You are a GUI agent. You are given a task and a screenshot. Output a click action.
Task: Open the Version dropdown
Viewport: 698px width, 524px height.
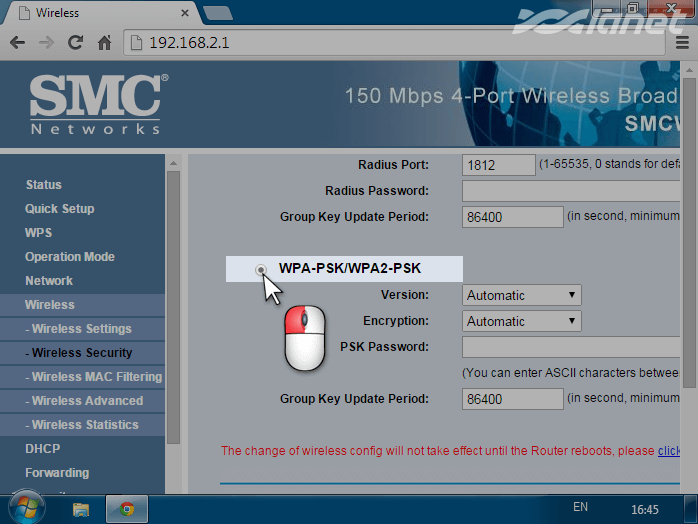(521, 295)
